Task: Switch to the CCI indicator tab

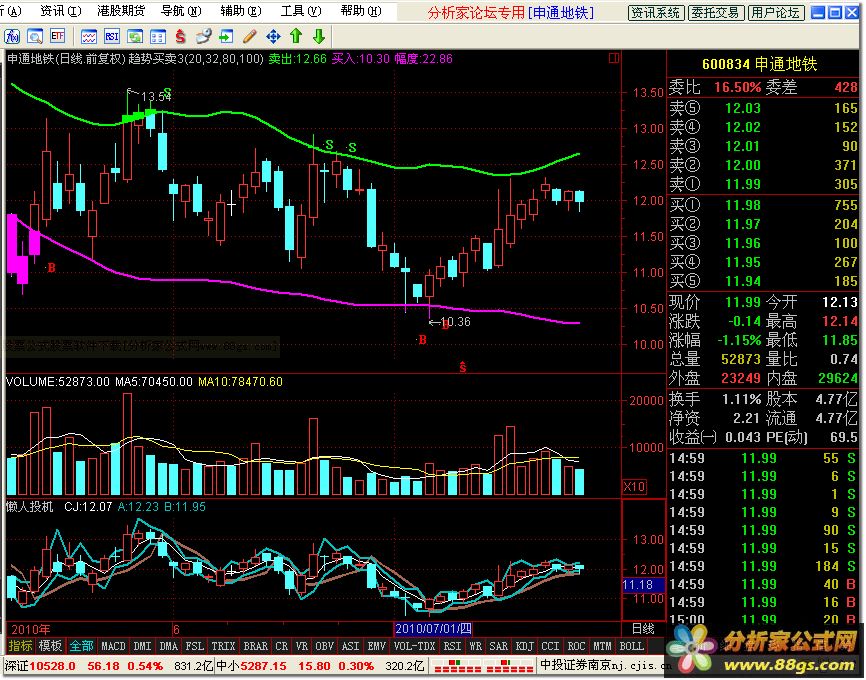Action: point(551,646)
